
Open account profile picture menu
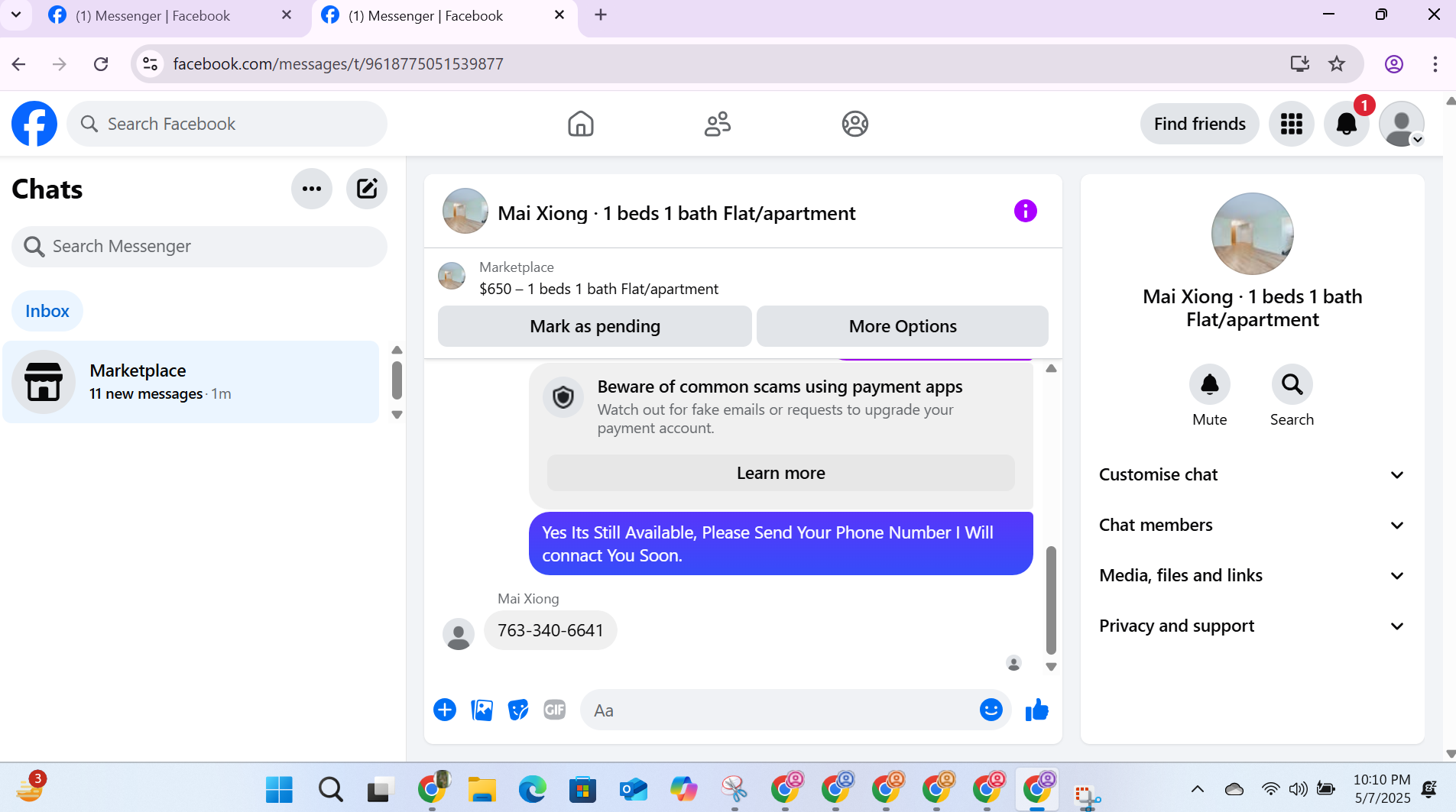click(x=1401, y=124)
